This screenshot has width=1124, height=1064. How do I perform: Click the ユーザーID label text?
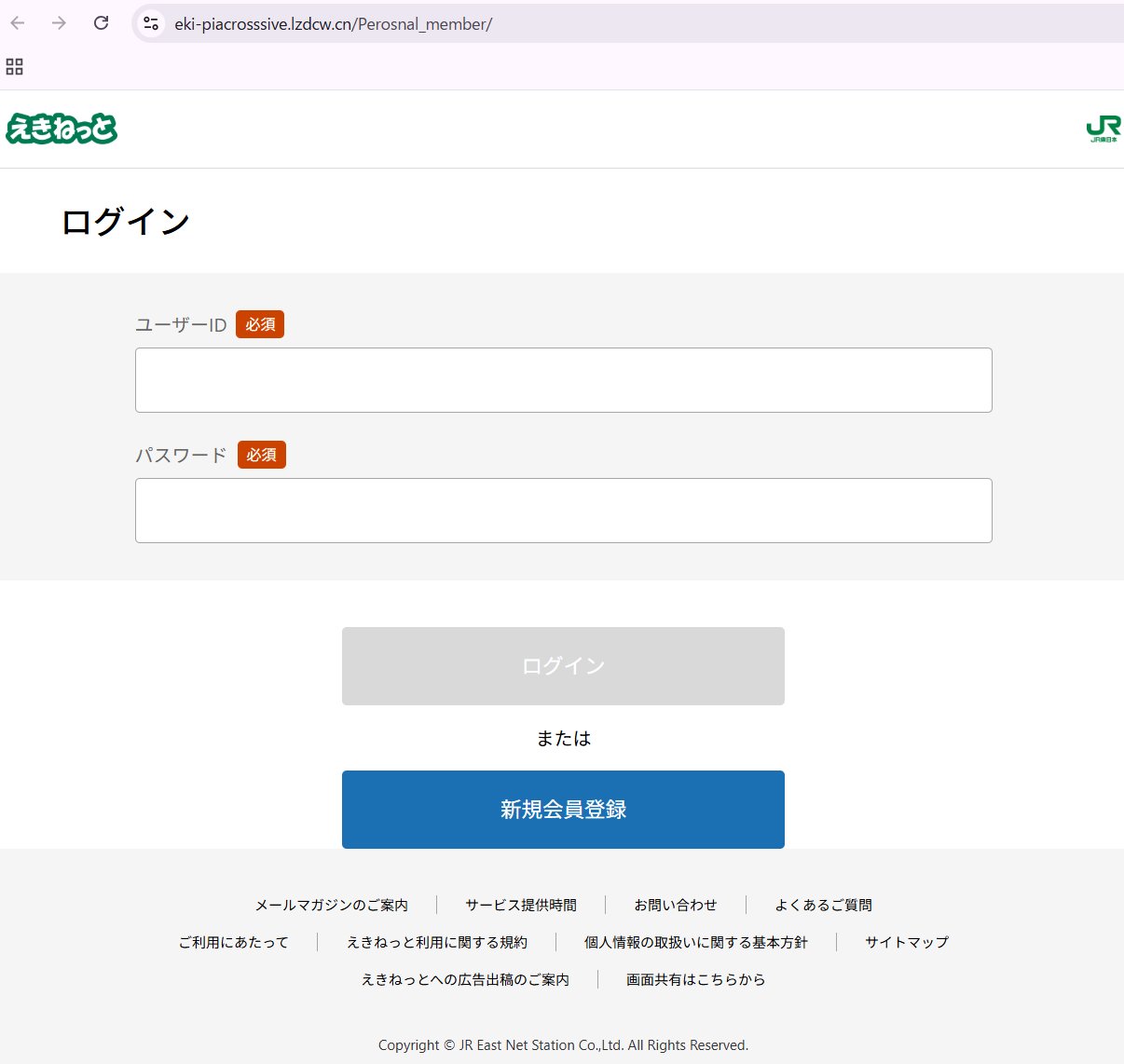click(181, 325)
